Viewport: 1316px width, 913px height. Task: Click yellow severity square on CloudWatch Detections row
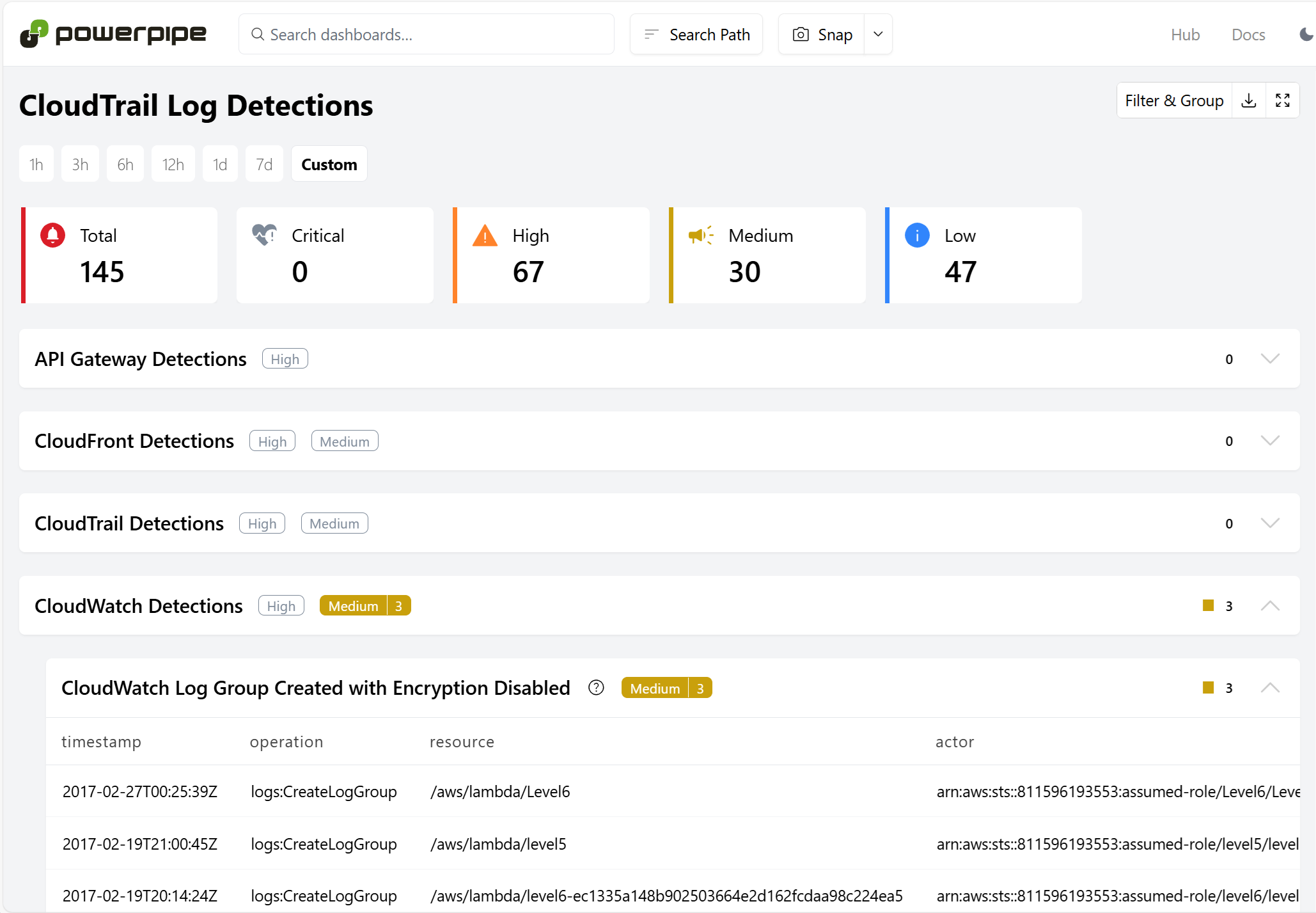click(x=1208, y=605)
